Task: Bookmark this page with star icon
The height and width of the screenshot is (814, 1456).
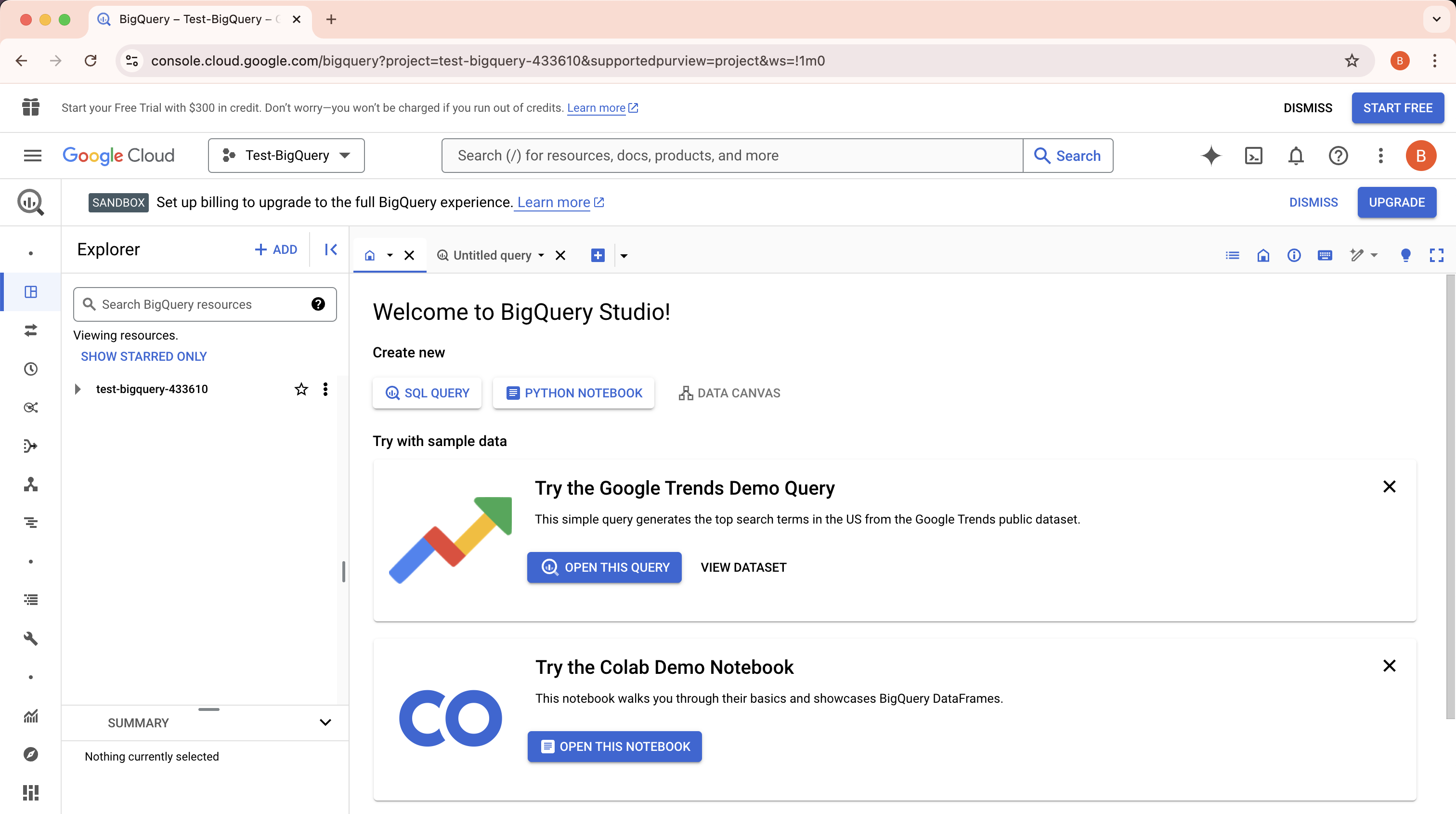Action: pos(1352,61)
